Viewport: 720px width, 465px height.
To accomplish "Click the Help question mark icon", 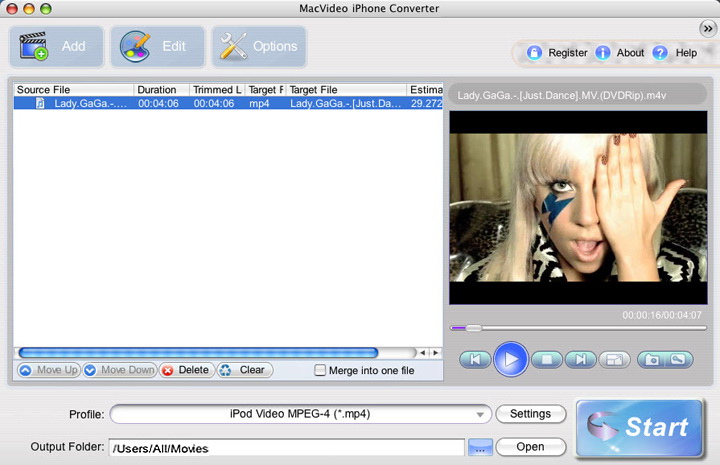I will coord(660,53).
